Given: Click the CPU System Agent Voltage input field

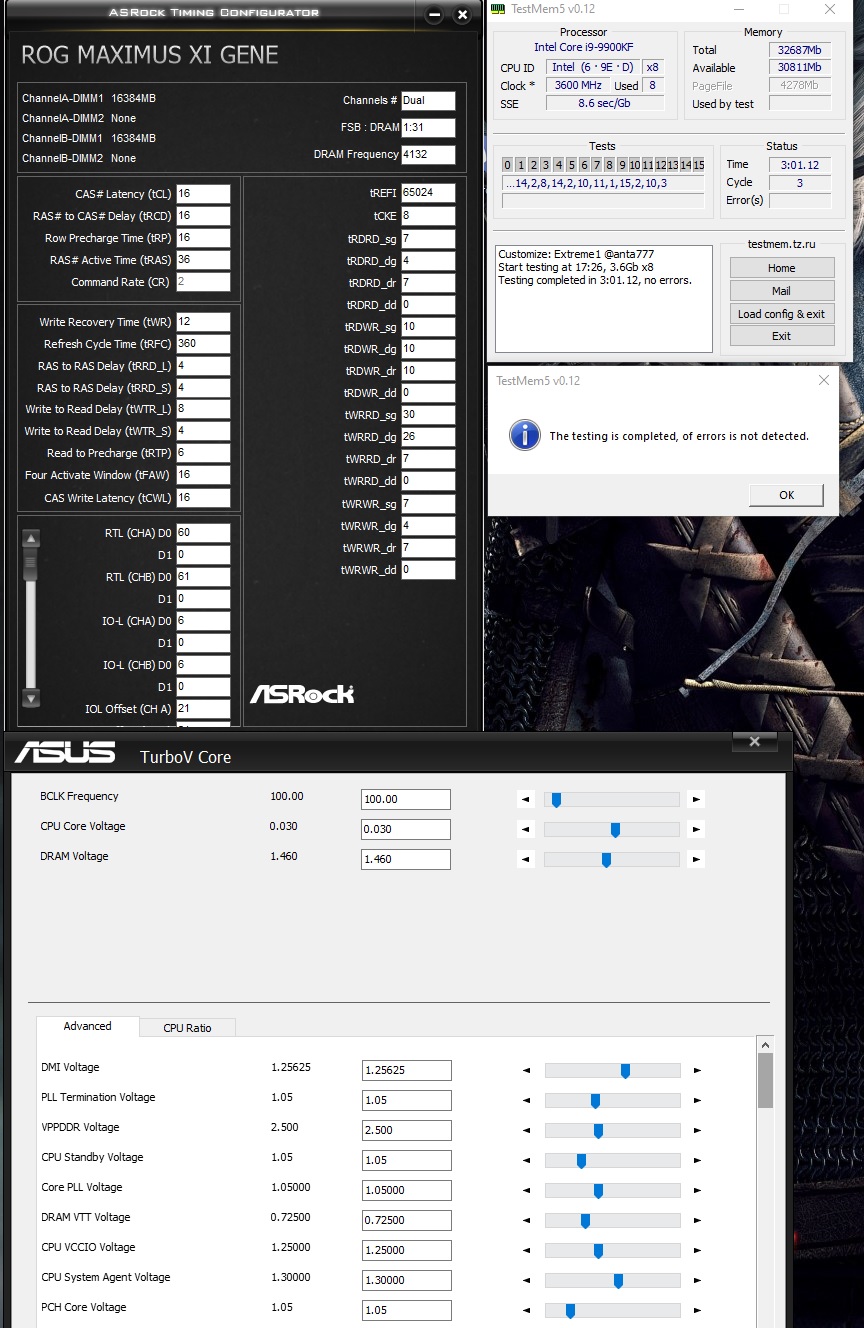Looking at the screenshot, I should 407,1280.
